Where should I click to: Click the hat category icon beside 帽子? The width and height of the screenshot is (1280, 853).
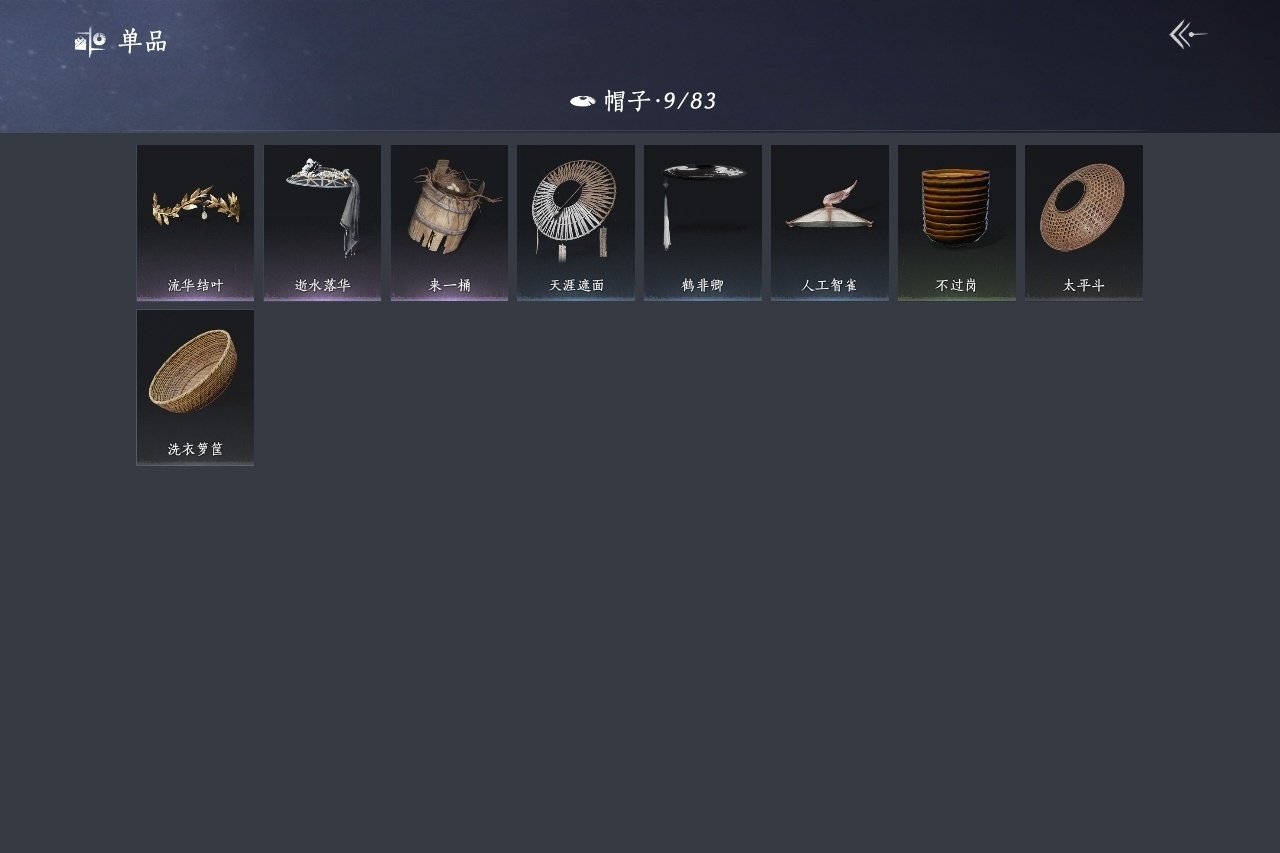tap(582, 101)
